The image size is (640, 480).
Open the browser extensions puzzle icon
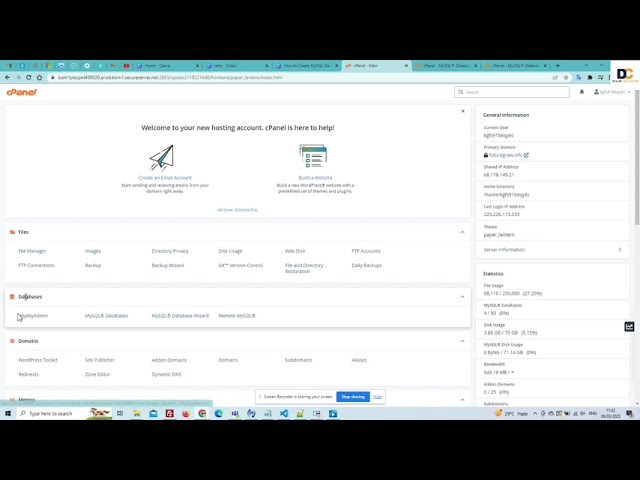590,78
